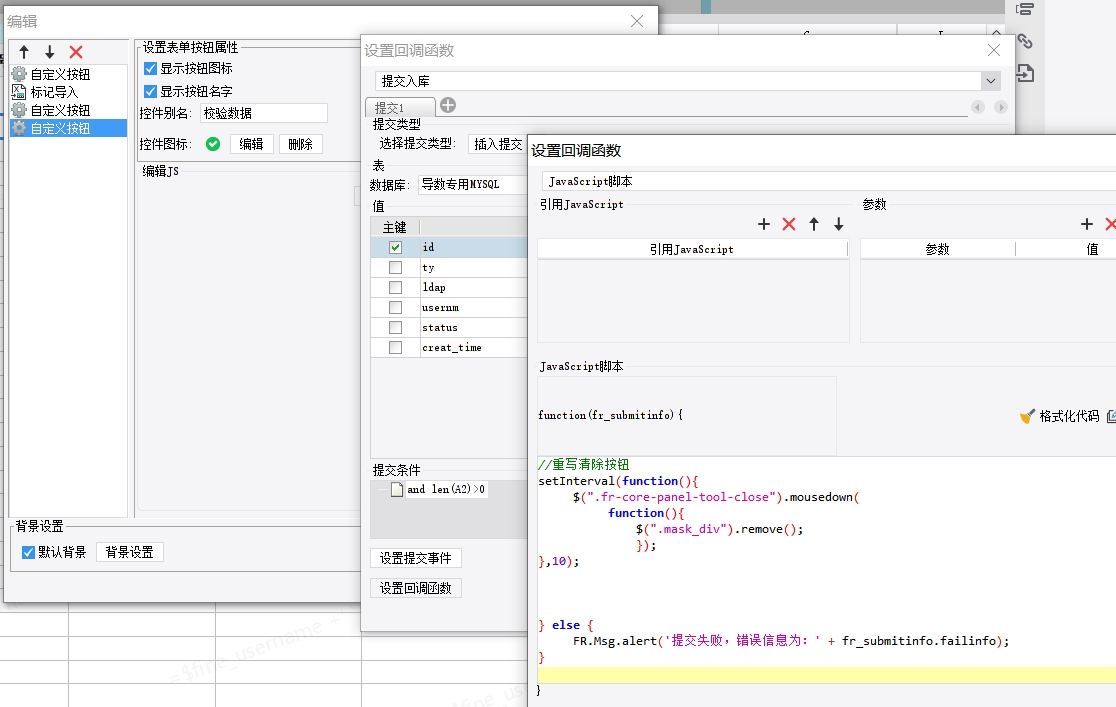
Task: Check primary key for creat_time row
Action: point(396,347)
